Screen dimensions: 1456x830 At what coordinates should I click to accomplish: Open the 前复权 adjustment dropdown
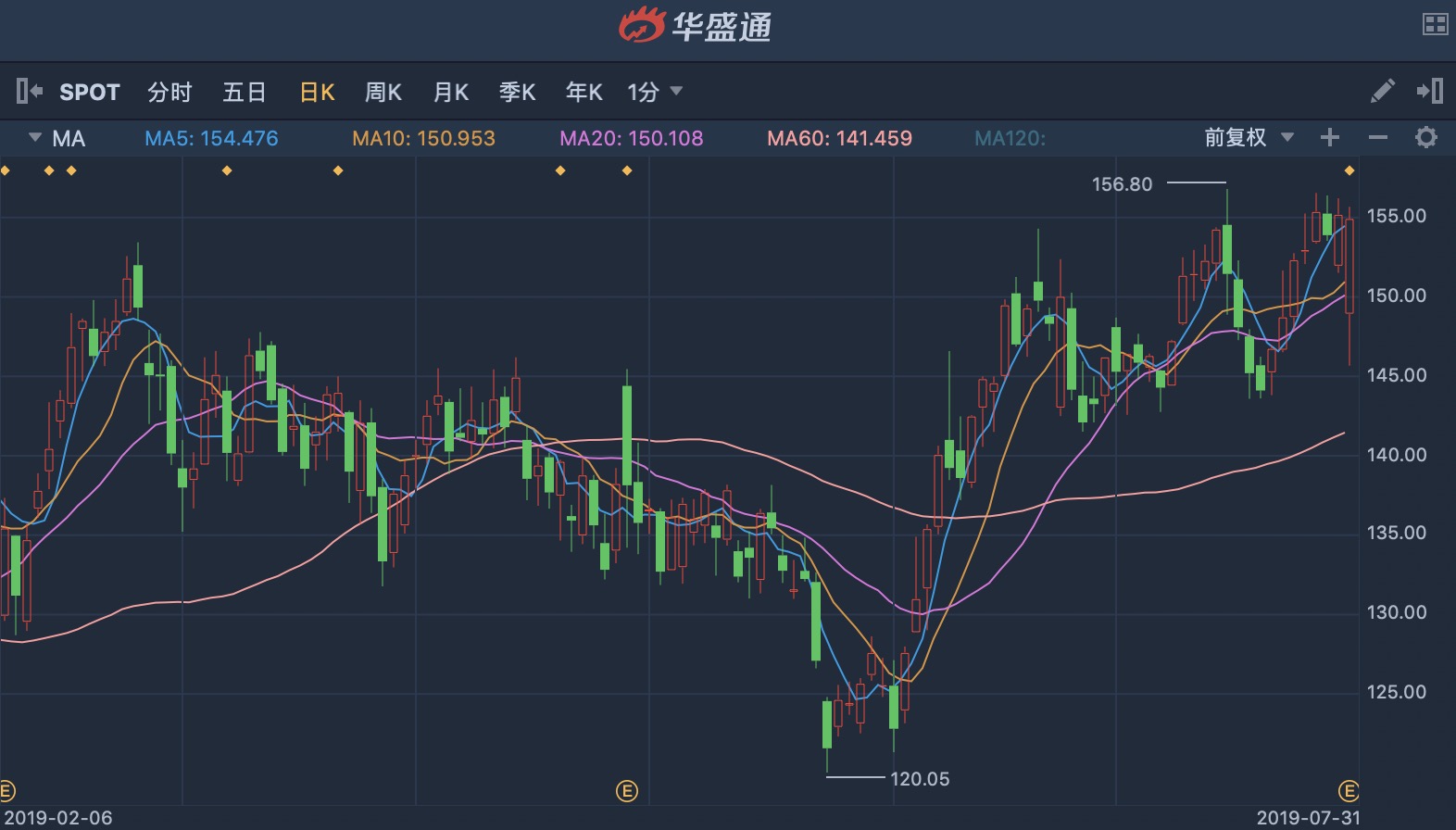tap(1248, 138)
